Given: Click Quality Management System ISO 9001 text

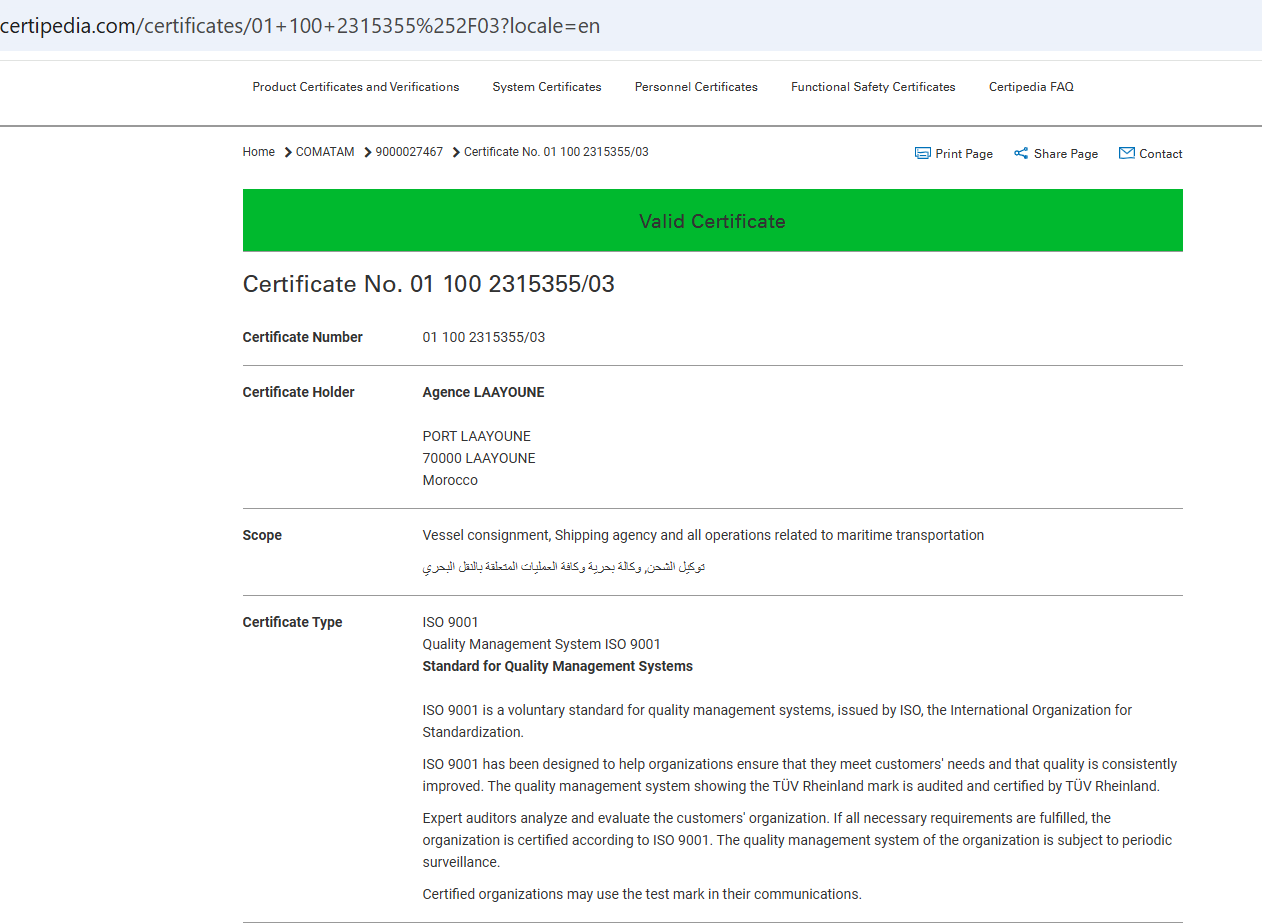Looking at the screenshot, I should [x=542, y=644].
